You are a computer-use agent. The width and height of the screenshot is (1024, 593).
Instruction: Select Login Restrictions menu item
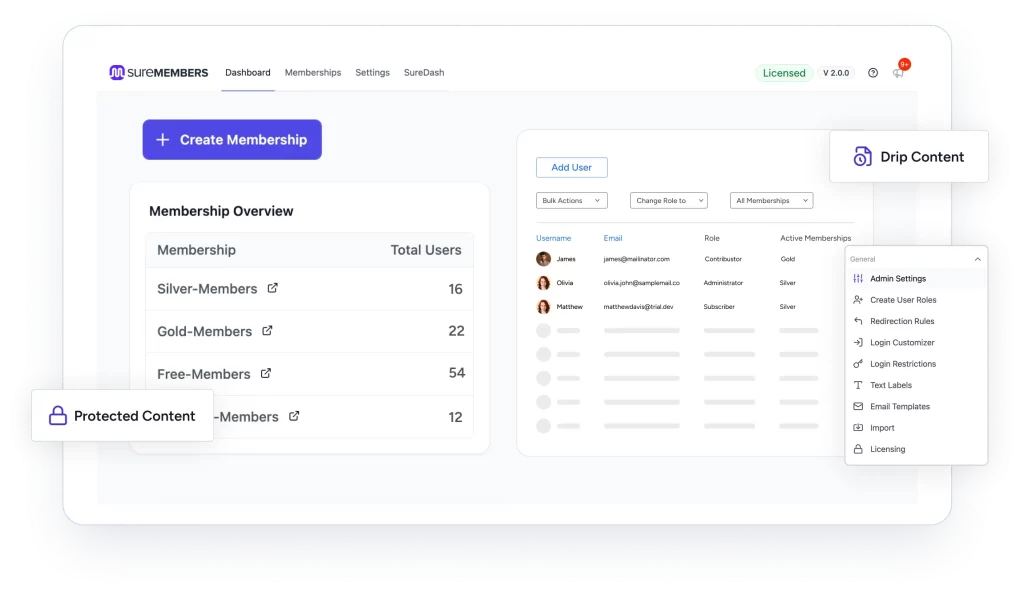917,364
